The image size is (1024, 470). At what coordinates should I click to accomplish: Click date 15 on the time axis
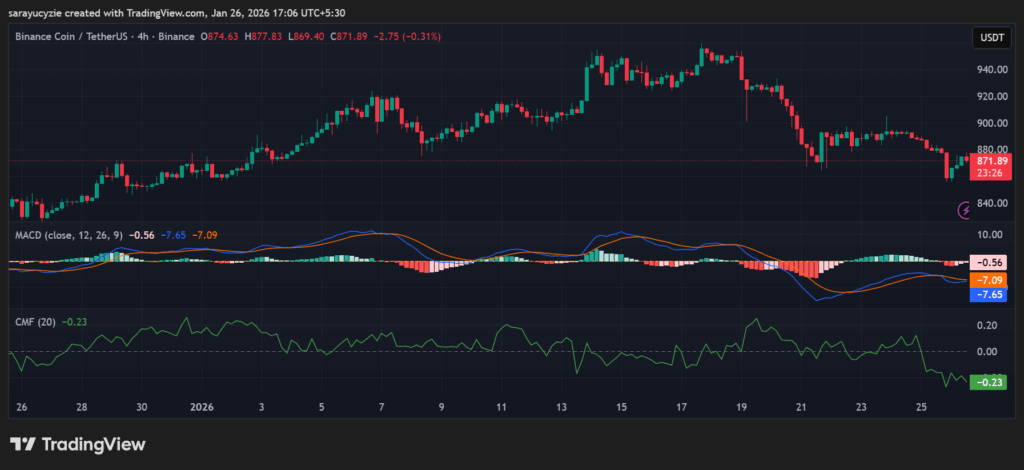621,408
